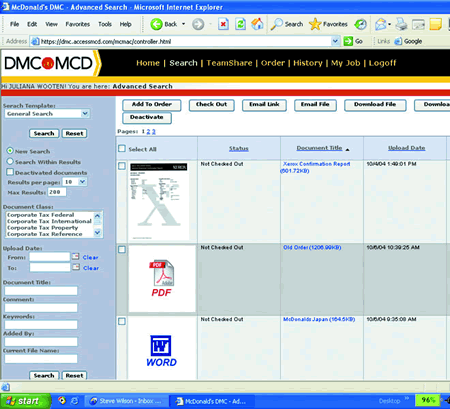Click the Download File button
450x409 pixels.
coord(375,105)
